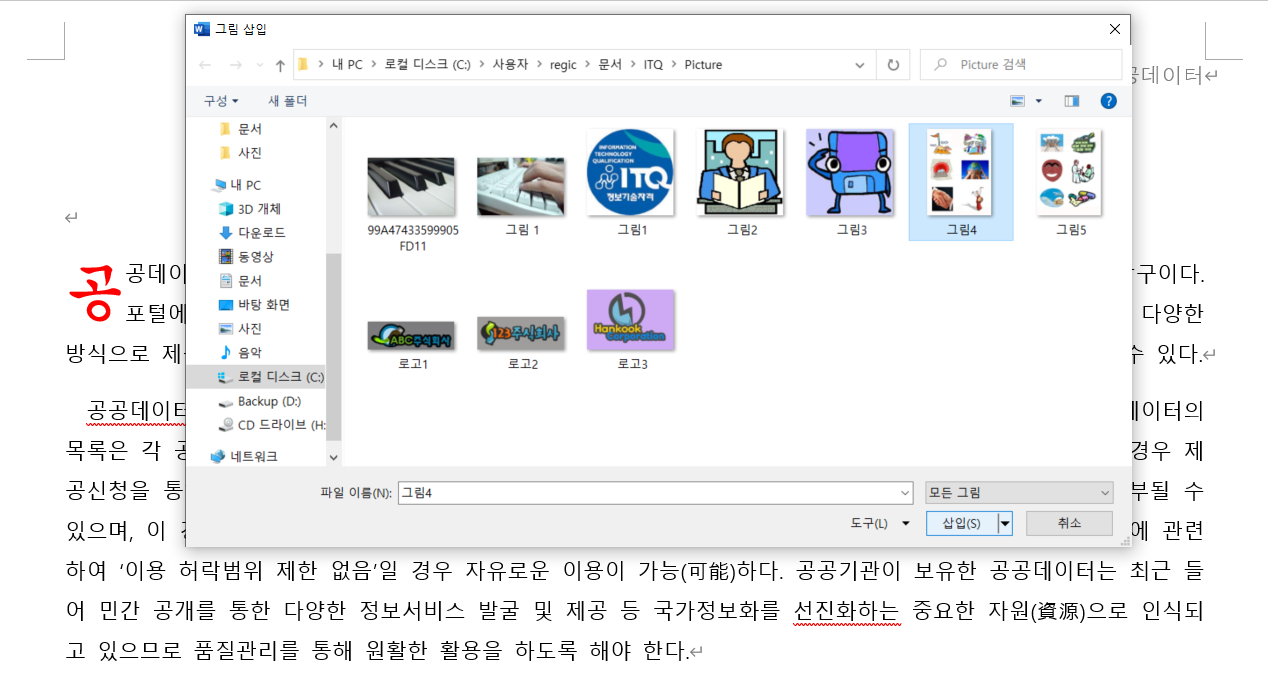This screenshot has height=674, width=1268.
Task: Select 네트워크 in navigation pane
Action: pos(243,456)
